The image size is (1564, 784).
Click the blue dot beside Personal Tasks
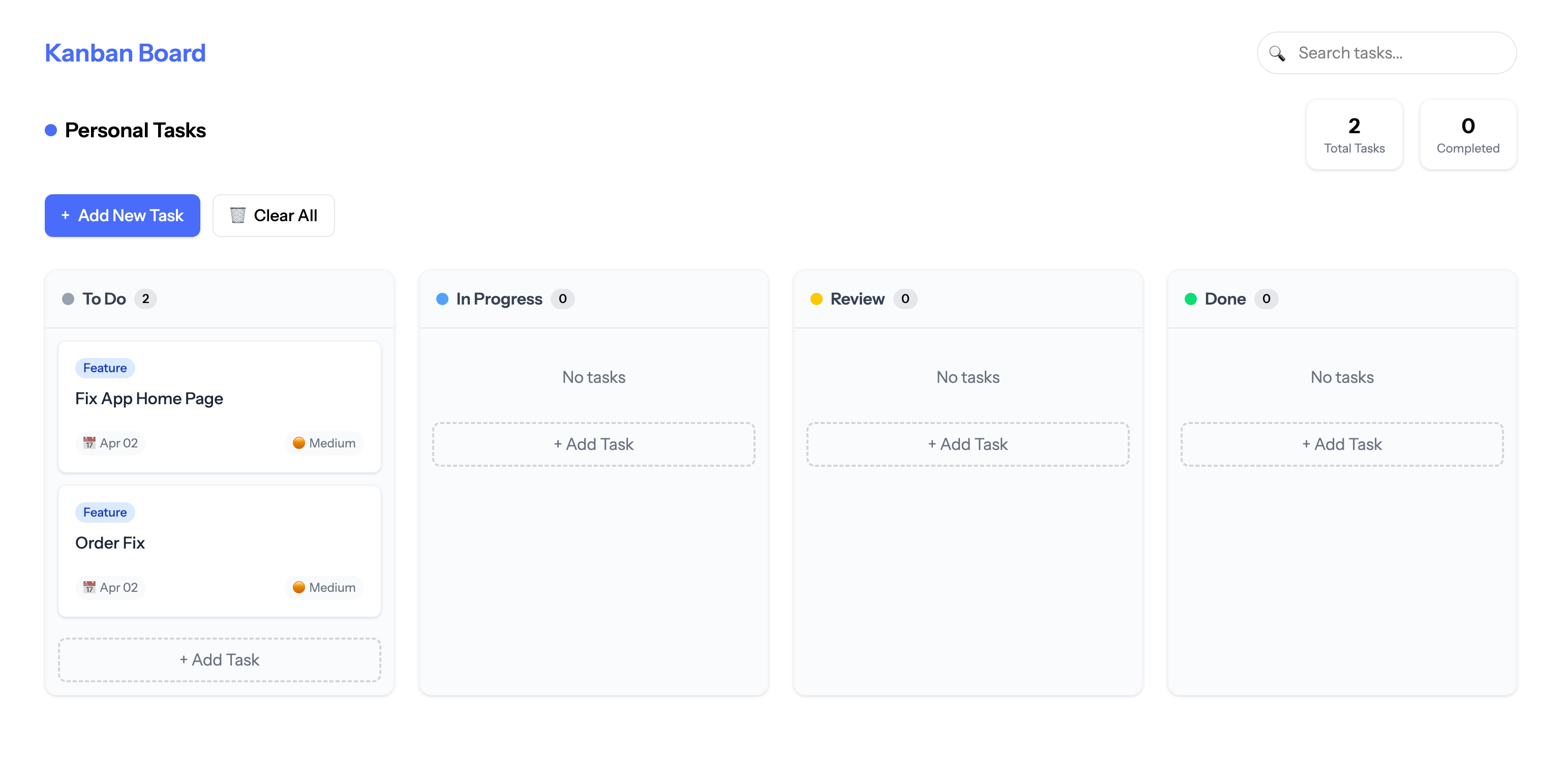tap(51, 130)
